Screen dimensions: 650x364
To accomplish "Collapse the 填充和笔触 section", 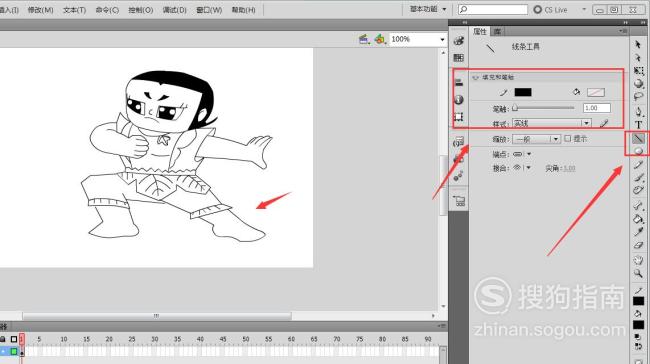I will click(x=475, y=77).
